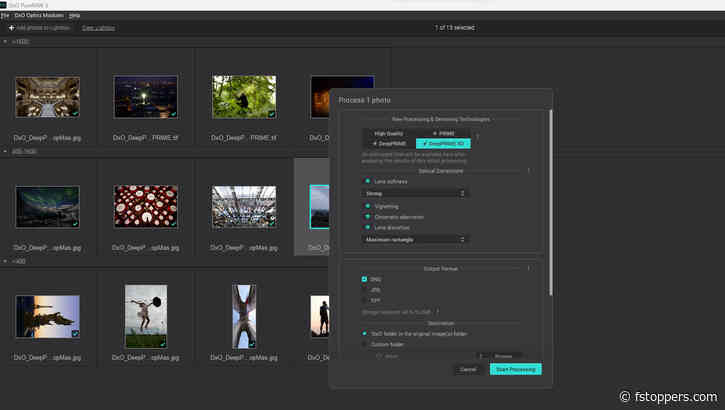Open the Optical Corrections section options menu

(528, 171)
